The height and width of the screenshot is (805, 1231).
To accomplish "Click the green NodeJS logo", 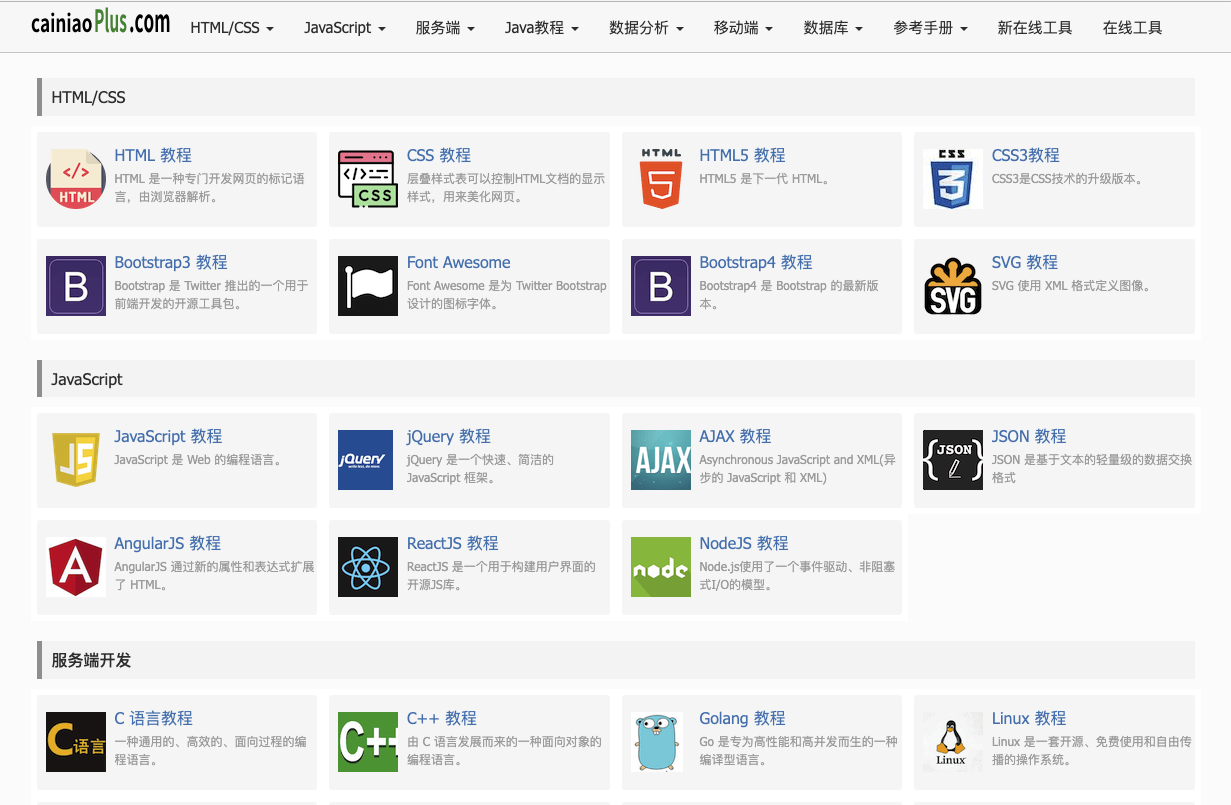I will (x=661, y=567).
